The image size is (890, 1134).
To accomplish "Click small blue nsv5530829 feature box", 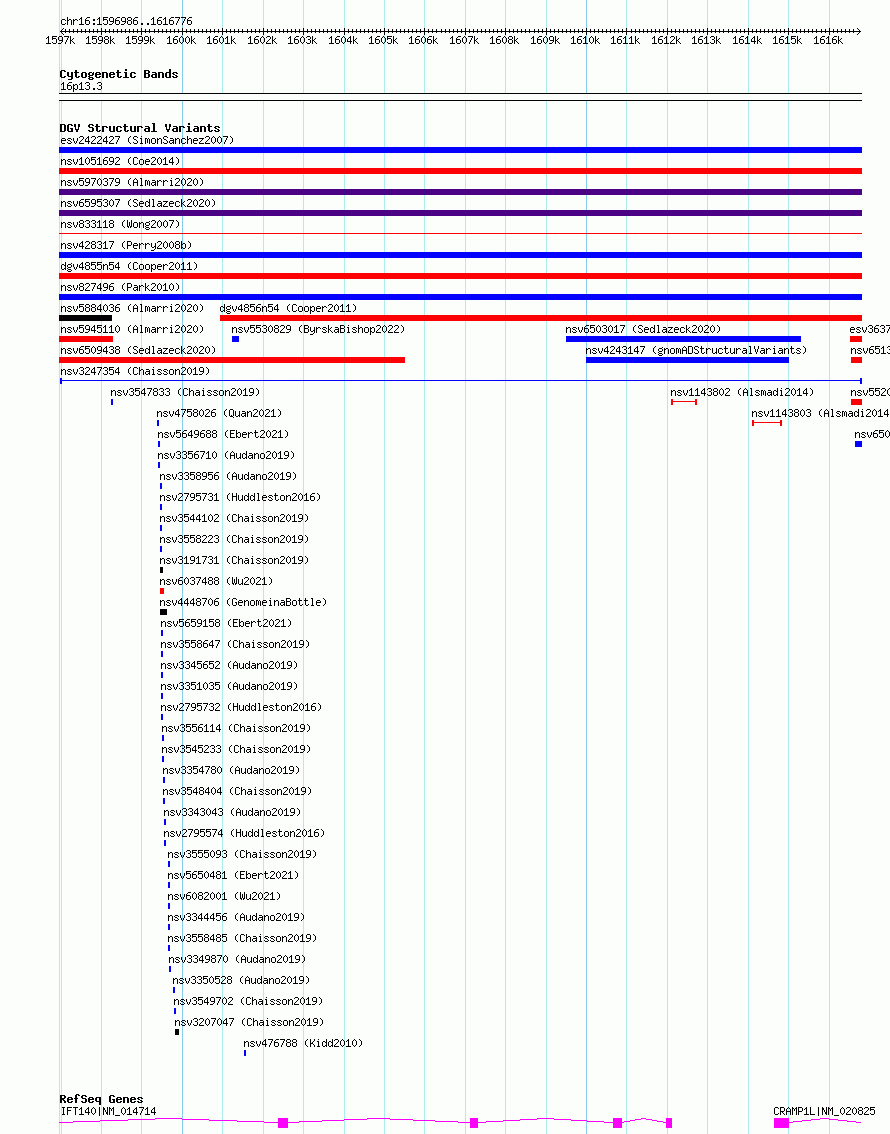I will pos(235,339).
